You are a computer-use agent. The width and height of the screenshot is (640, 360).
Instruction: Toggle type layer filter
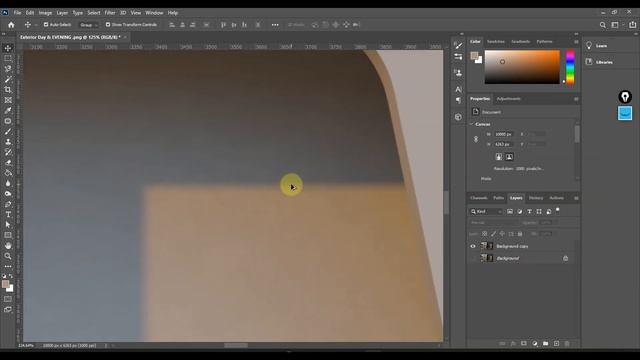(529, 211)
